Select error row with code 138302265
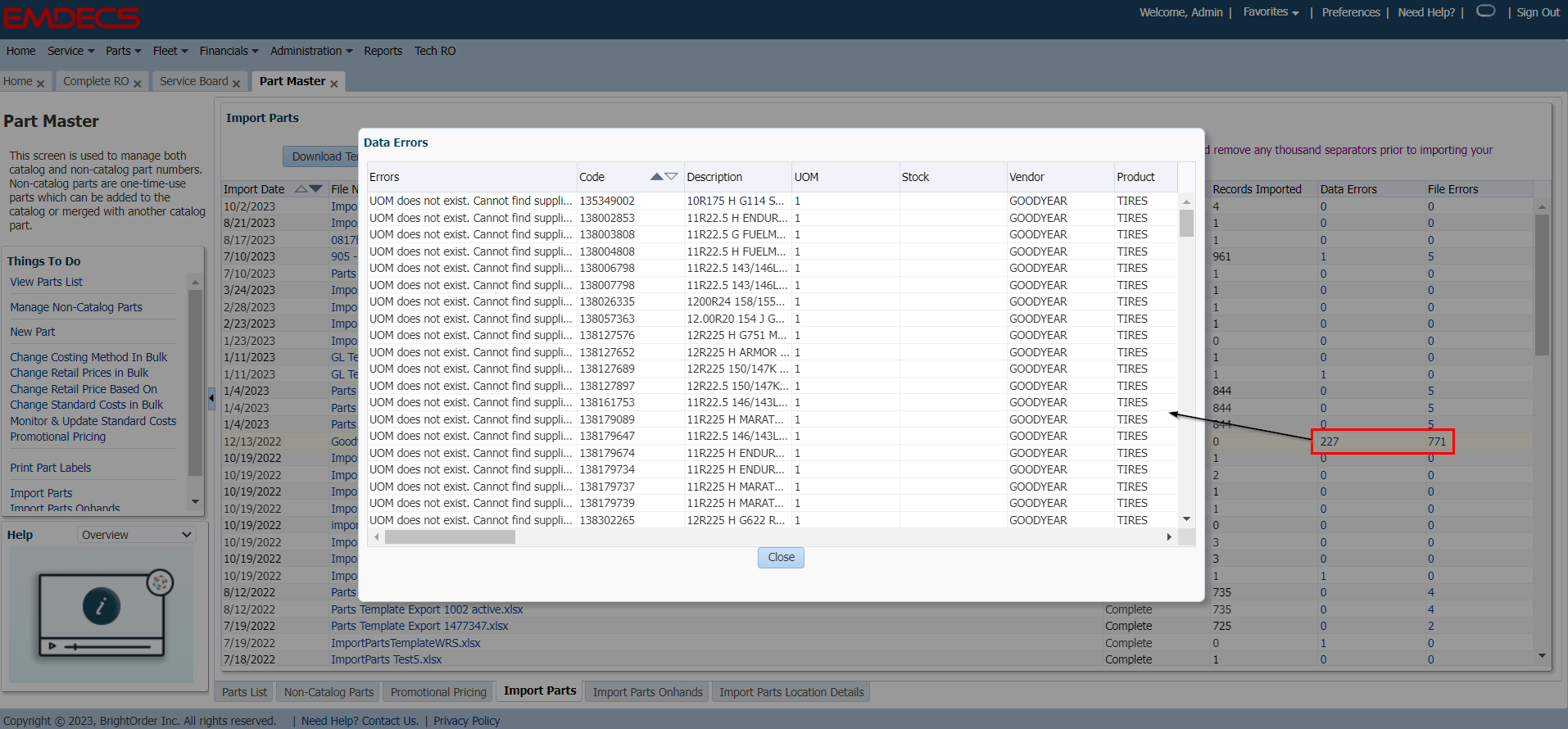The height and width of the screenshot is (729, 1568). [773, 520]
